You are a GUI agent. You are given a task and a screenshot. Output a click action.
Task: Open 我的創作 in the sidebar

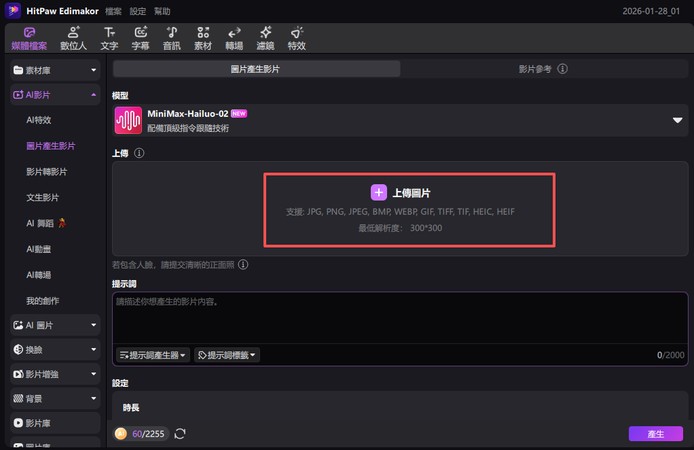(x=42, y=301)
